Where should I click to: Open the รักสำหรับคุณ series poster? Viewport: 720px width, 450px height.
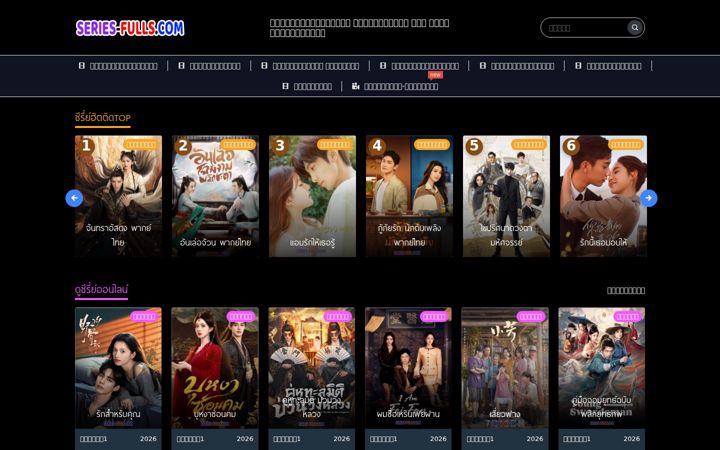click(x=118, y=368)
